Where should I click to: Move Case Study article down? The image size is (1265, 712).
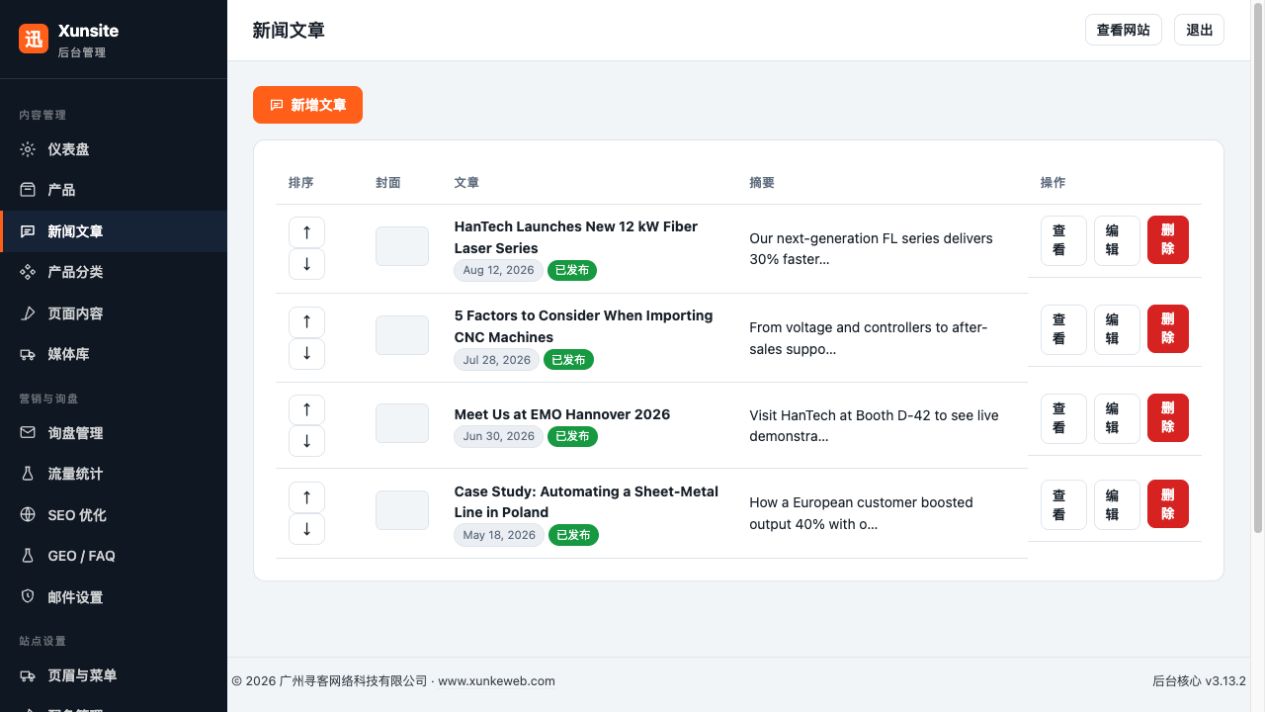pyautogui.click(x=306, y=529)
